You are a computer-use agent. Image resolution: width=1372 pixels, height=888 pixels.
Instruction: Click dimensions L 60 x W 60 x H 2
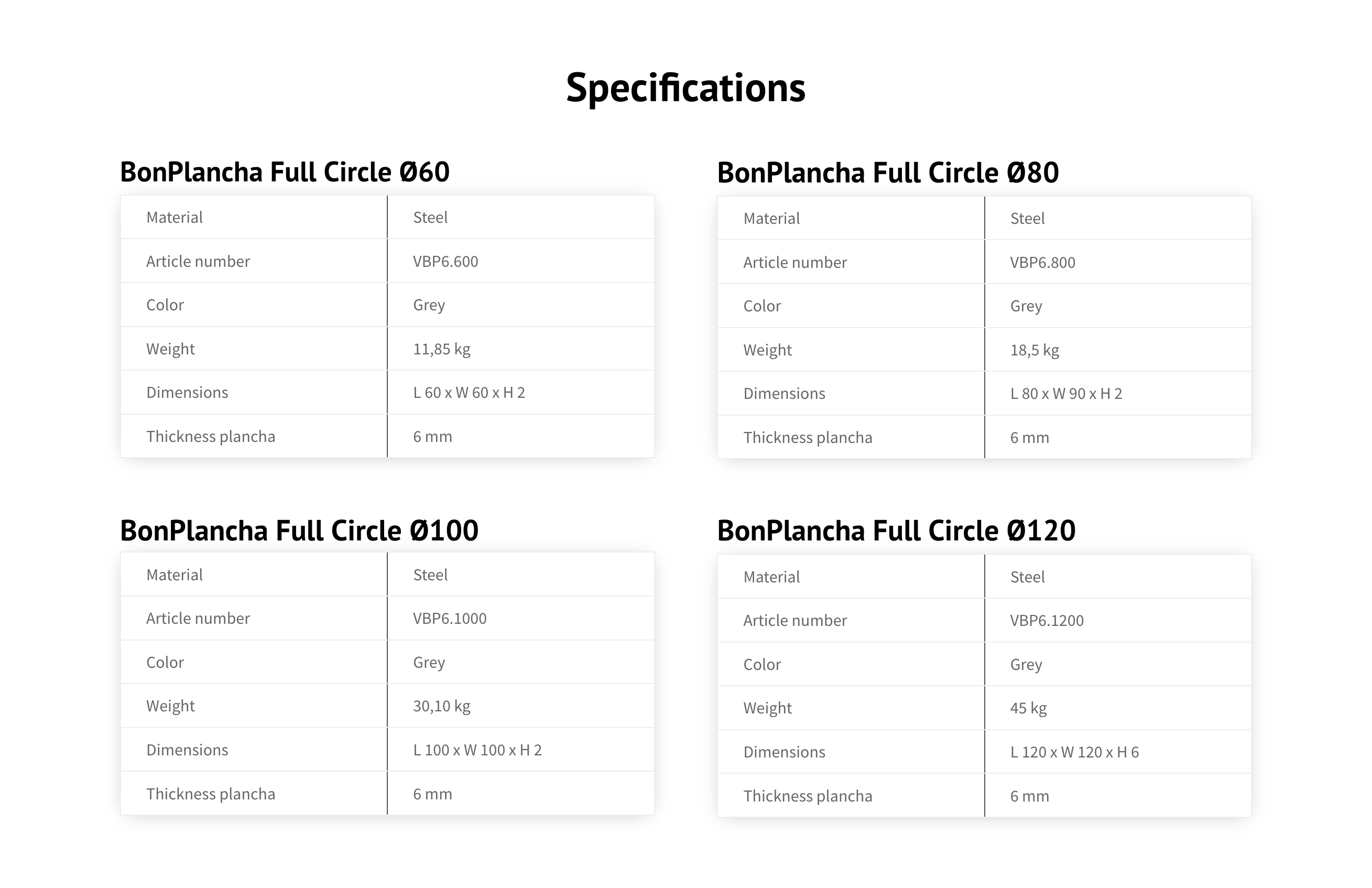coord(469,393)
